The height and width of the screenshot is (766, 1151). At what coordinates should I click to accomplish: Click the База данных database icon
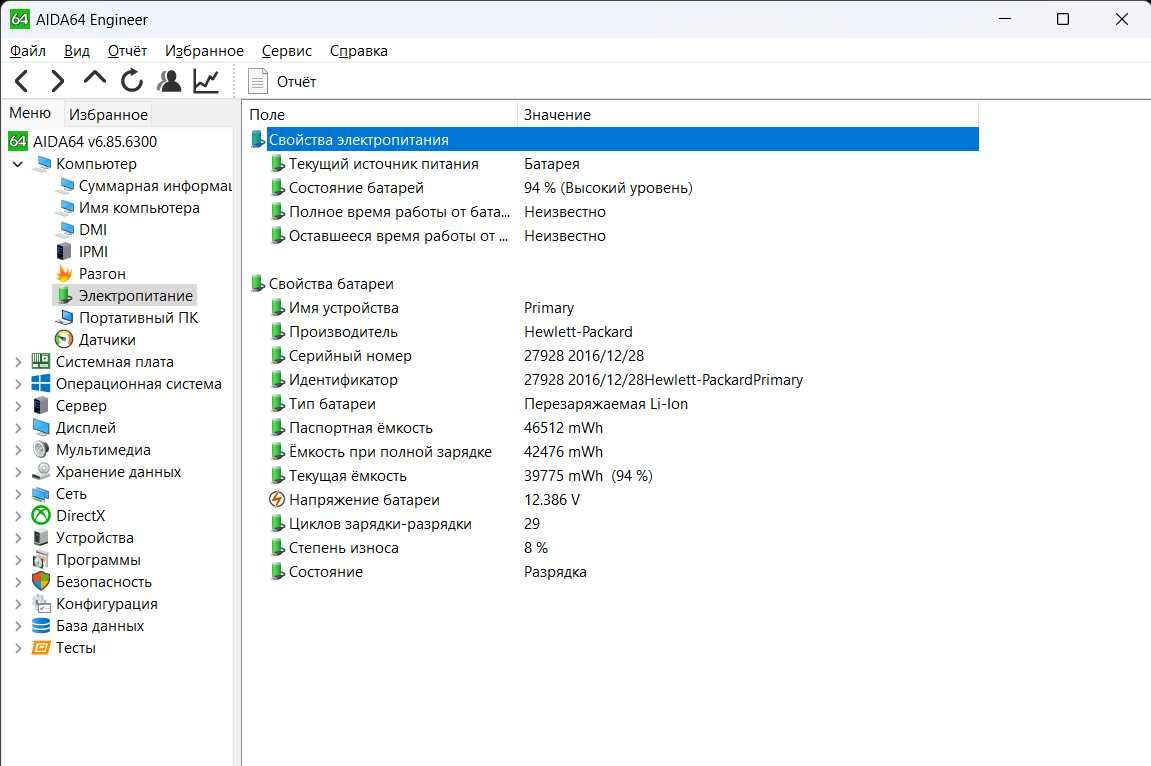click(x=41, y=626)
